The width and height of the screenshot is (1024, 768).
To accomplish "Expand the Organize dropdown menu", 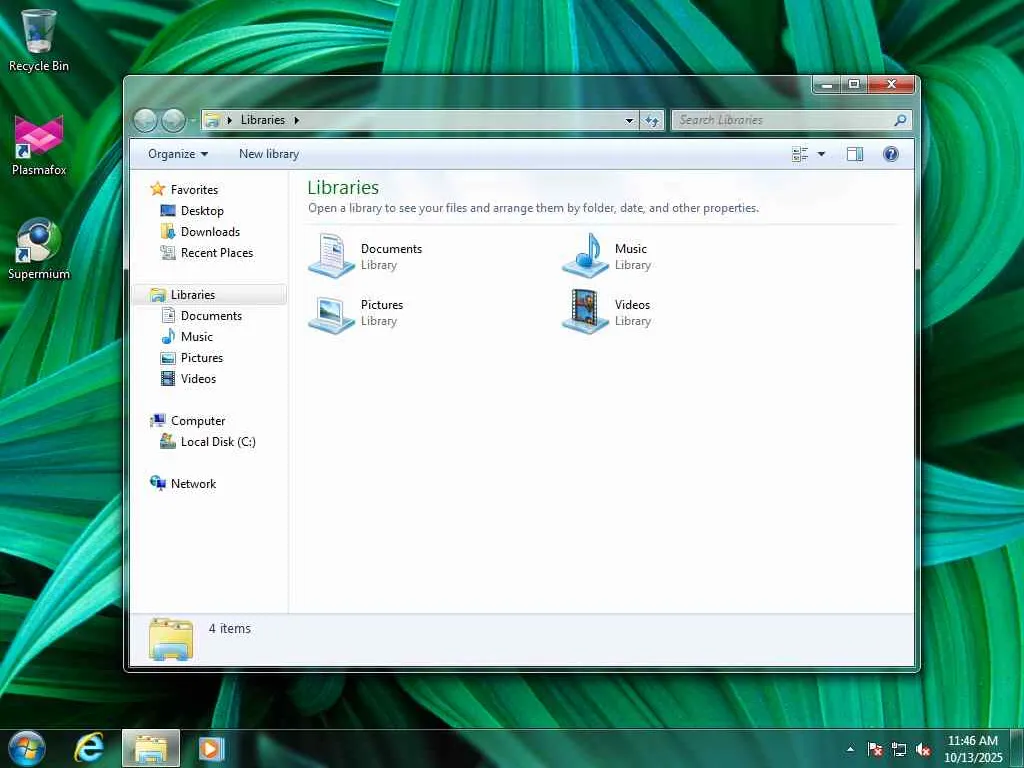I will click(178, 154).
